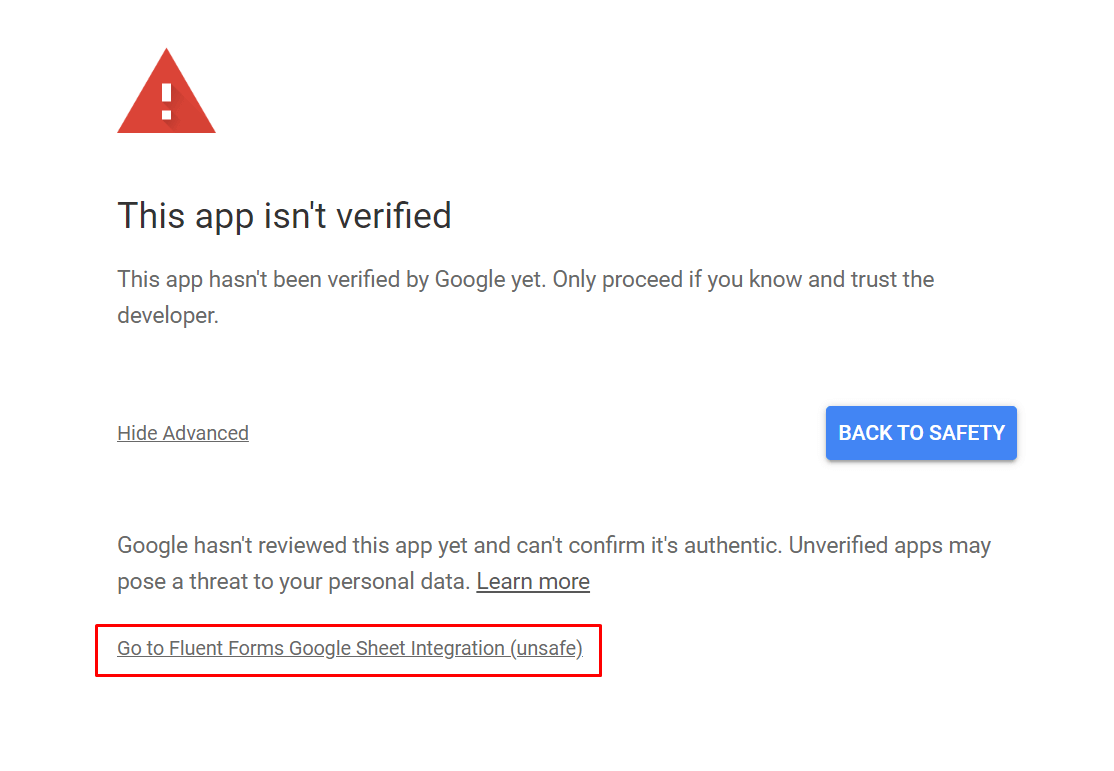Open the Learn more link
Screen dimensions: 1114x771
point(533,581)
